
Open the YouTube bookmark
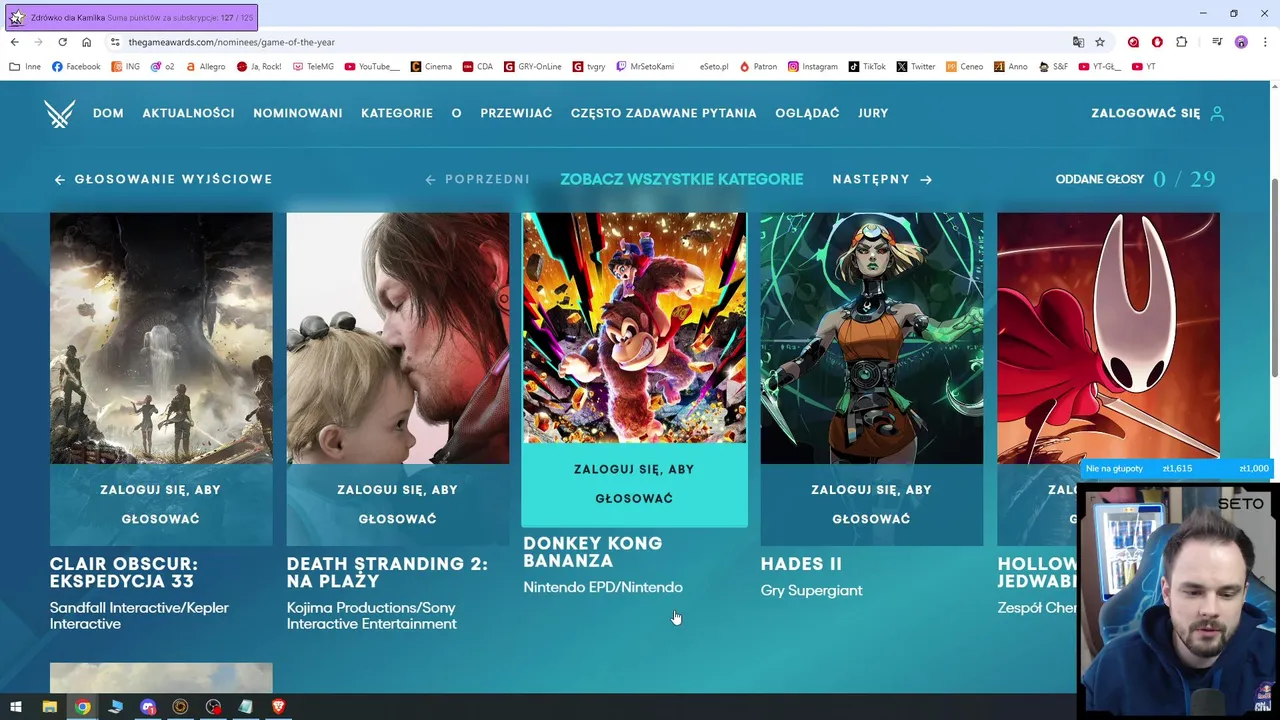click(x=372, y=67)
